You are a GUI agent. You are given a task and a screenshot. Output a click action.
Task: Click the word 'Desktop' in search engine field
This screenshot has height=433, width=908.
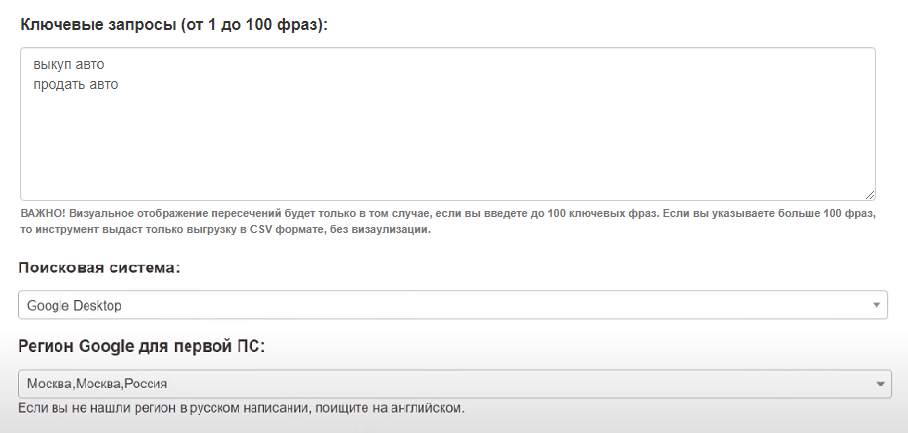tap(97, 306)
